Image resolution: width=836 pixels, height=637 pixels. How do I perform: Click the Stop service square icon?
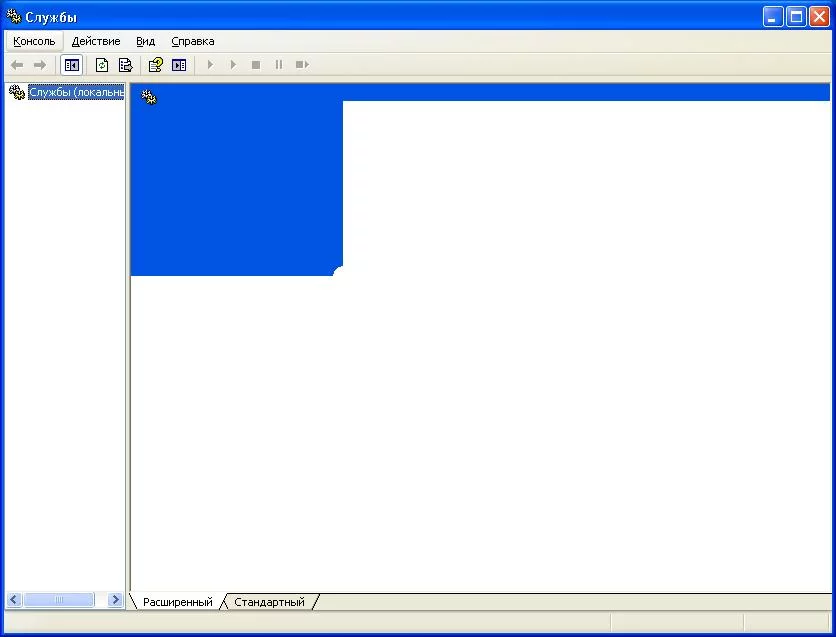256,65
